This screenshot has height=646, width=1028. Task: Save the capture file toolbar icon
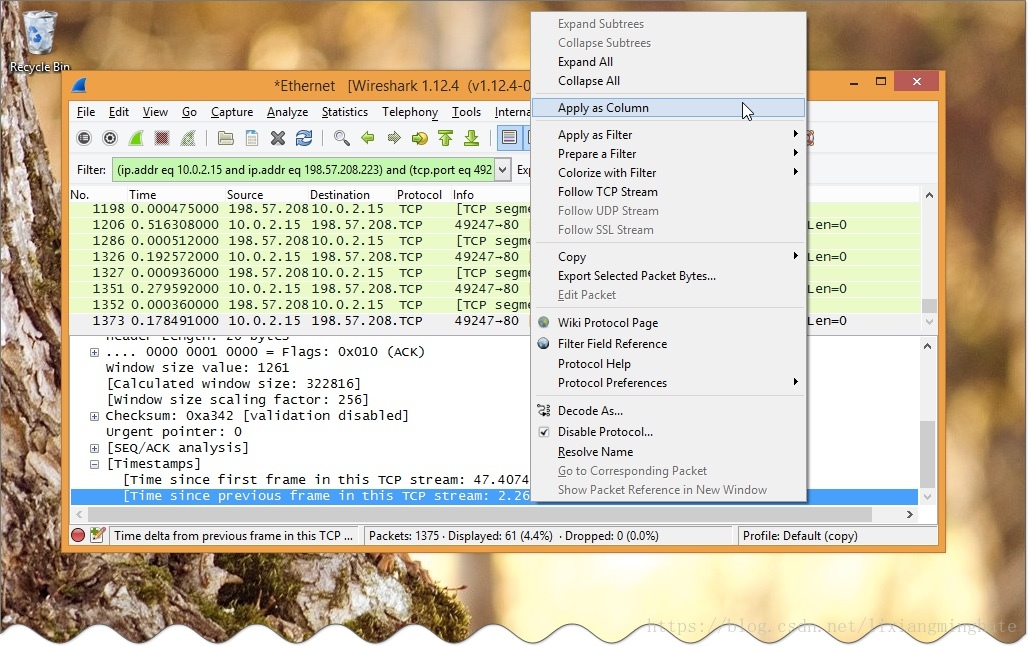252,138
